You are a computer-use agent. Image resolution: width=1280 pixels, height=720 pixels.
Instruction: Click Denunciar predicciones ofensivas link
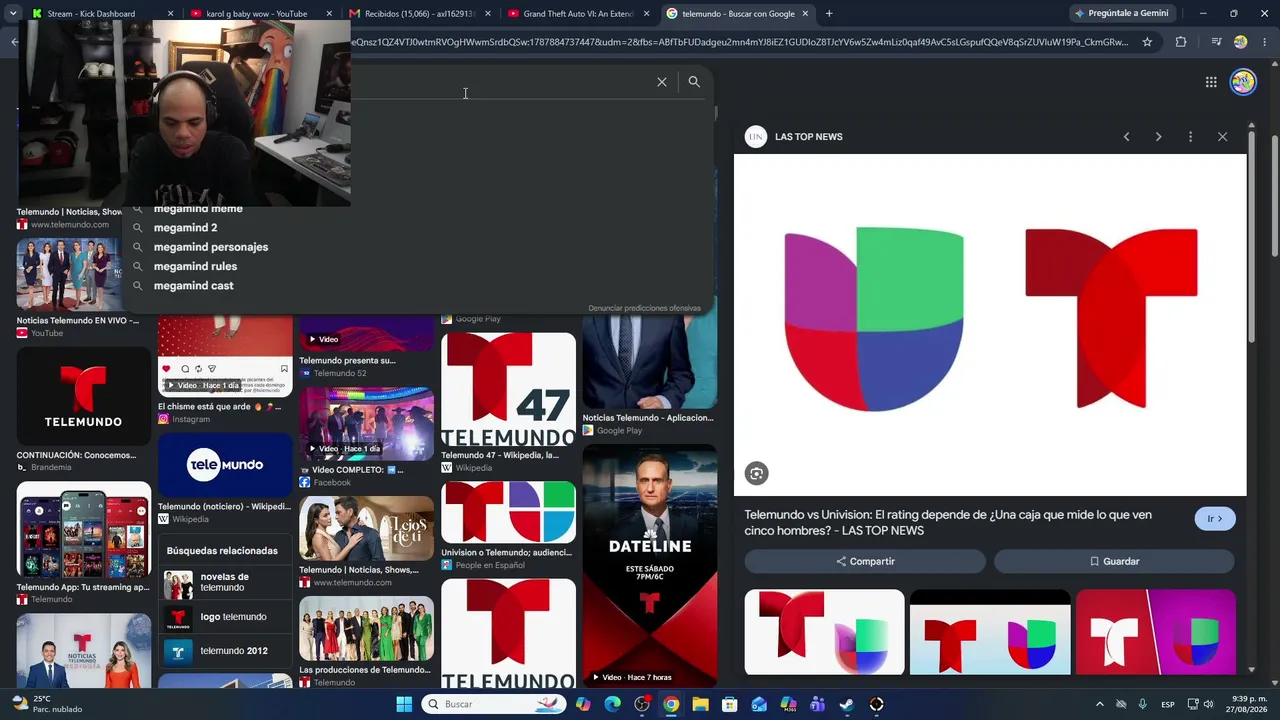coord(644,308)
